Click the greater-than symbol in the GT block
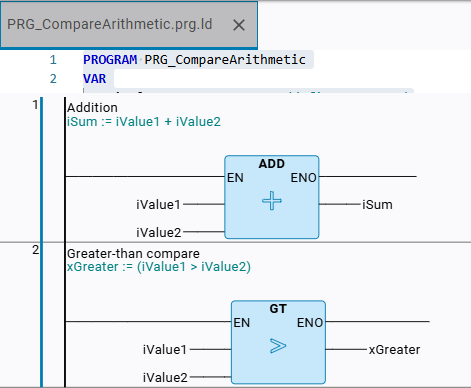Viewport: 471px width, 388px height. (x=278, y=346)
